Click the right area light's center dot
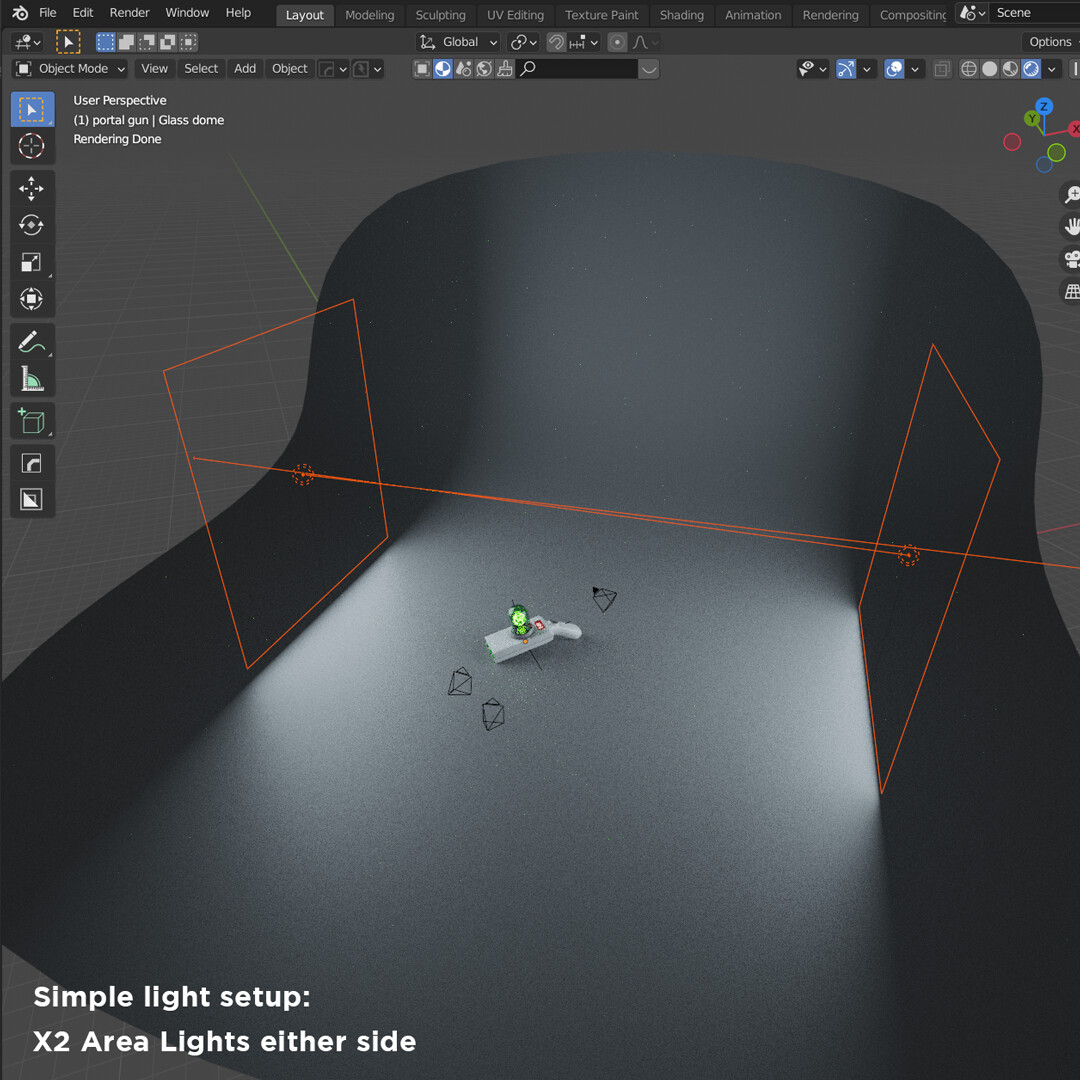The height and width of the screenshot is (1080, 1080). tap(908, 554)
